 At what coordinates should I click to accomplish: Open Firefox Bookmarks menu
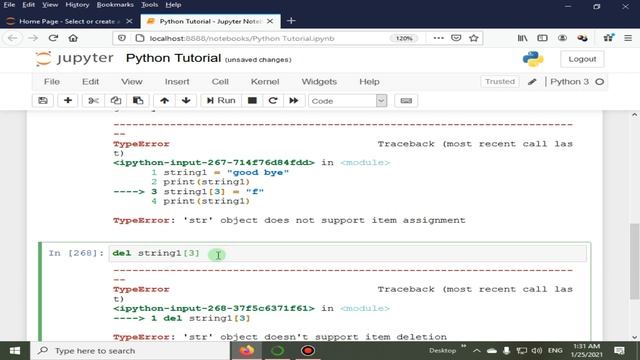point(115,5)
